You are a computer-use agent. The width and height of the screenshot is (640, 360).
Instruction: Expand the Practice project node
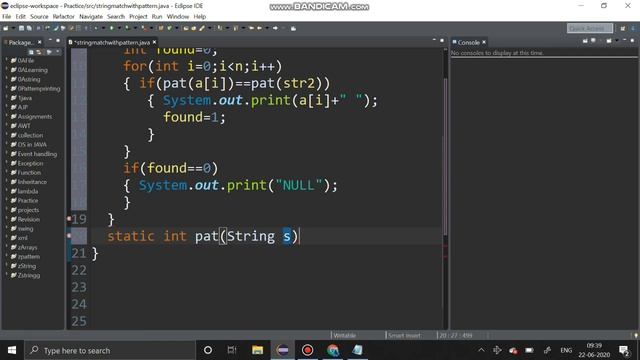point(7,200)
